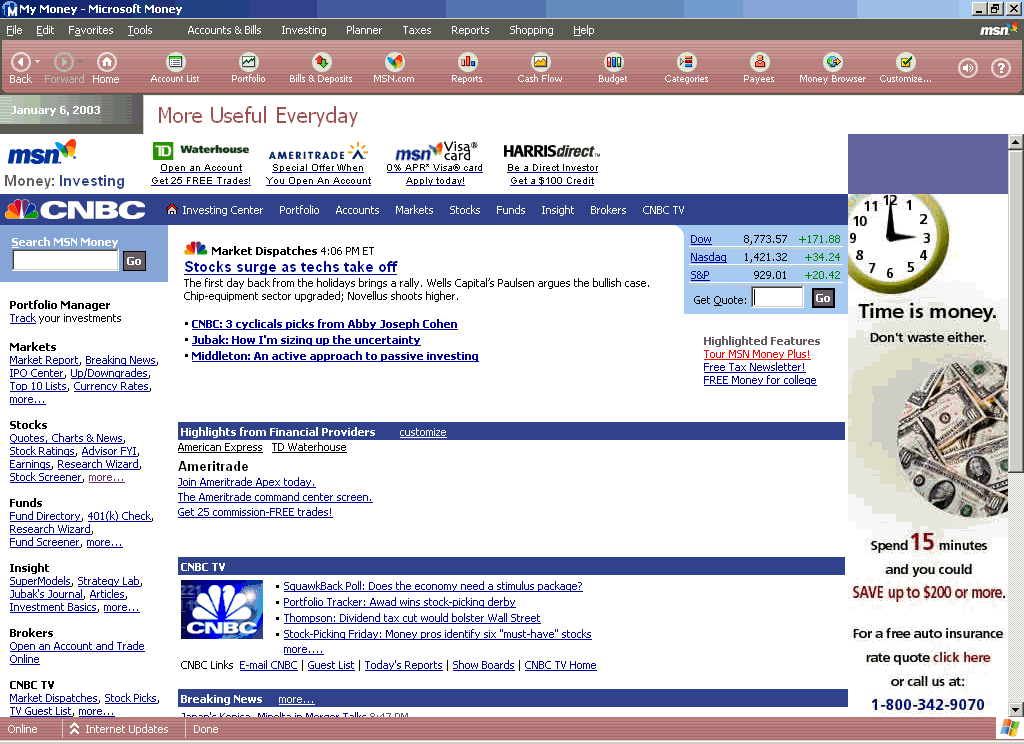Open the Budget toolbar icon
The width and height of the screenshot is (1024, 744).
[x=613, y=67]
